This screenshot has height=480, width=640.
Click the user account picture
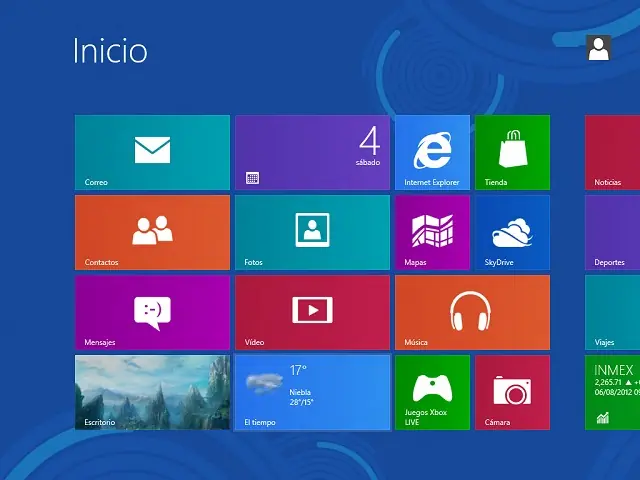pos(598,48)
